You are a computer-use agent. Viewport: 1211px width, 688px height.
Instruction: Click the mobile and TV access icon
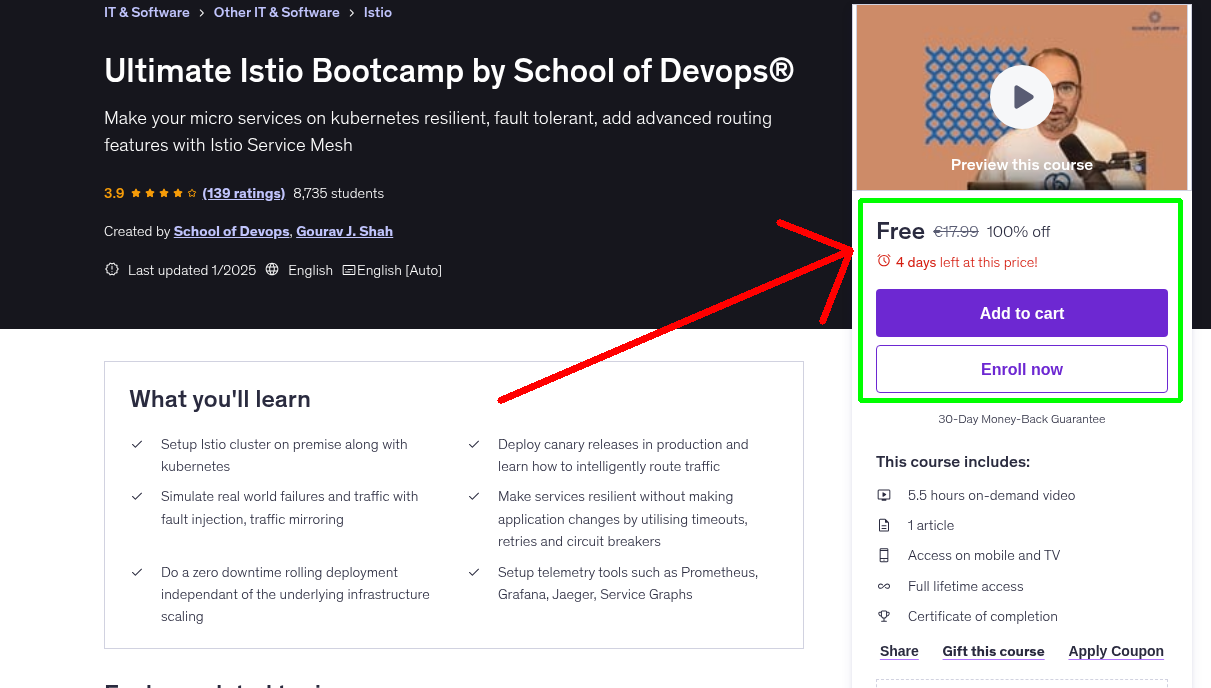[x=884, y=555]
